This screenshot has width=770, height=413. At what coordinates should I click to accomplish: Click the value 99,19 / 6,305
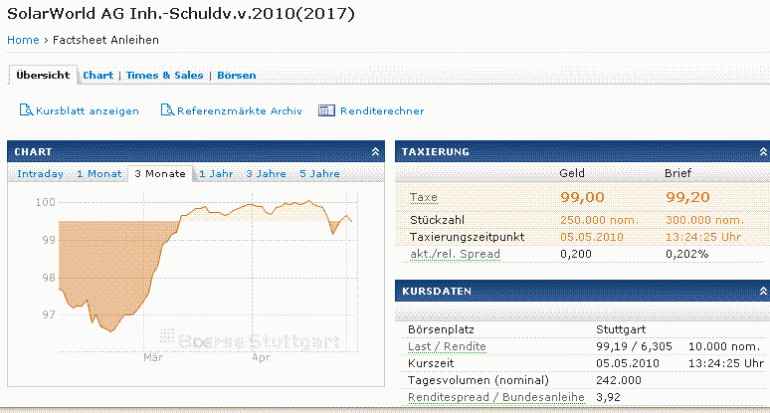pos(634,347)
